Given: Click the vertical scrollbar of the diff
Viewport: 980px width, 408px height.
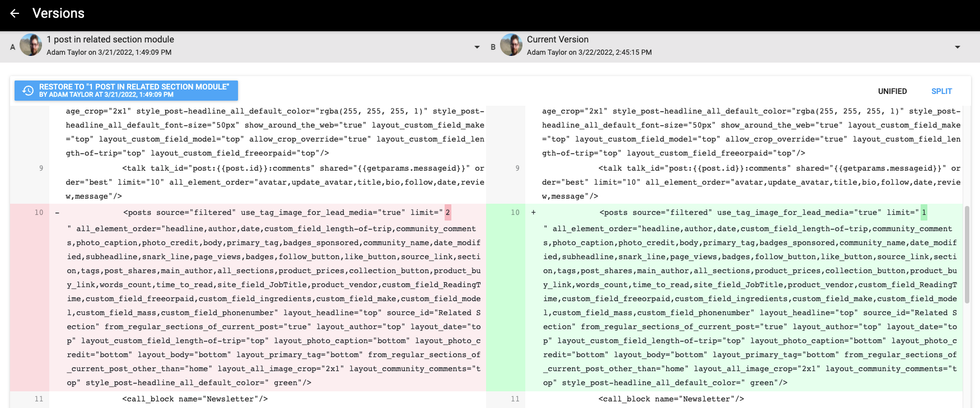Looking at the screenshot, I should (966, 260).
